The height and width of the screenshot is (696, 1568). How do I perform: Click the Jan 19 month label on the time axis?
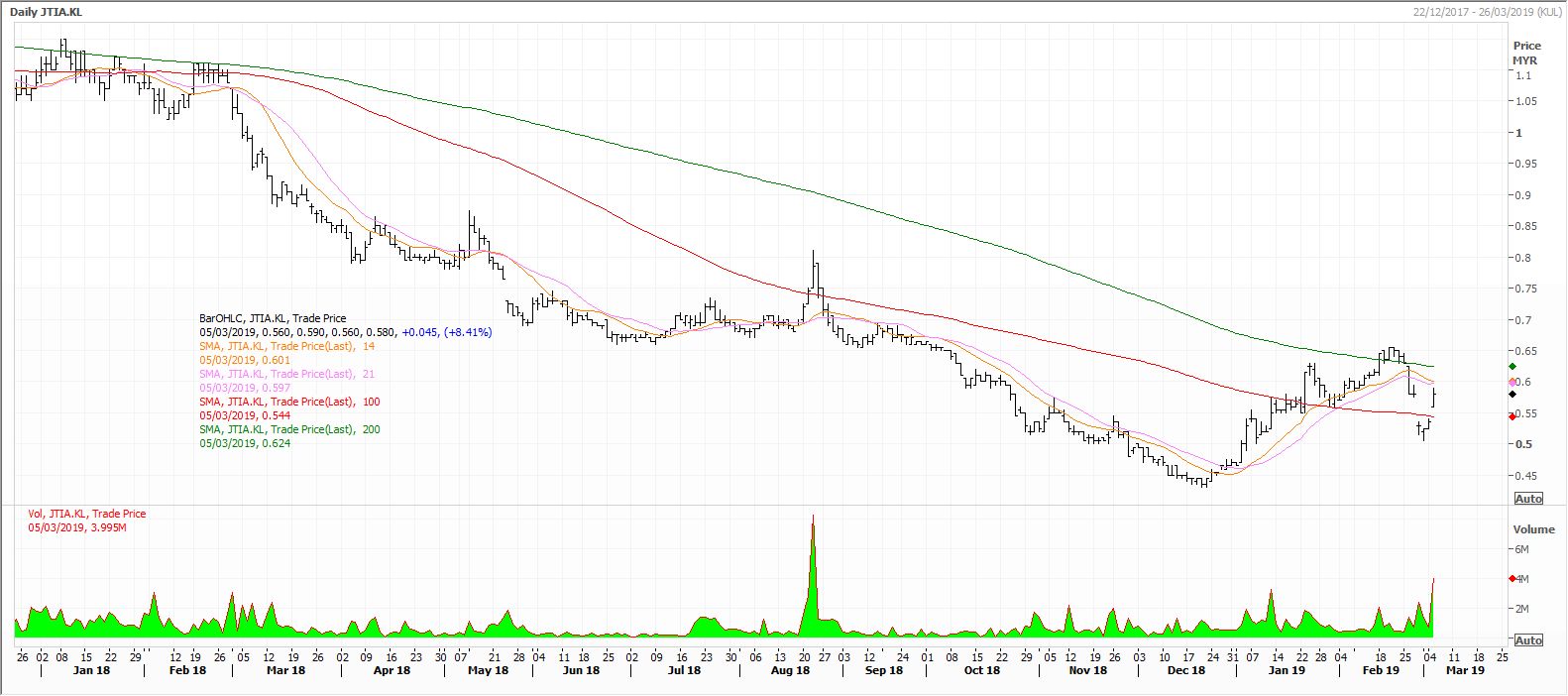pos(1287,671)
